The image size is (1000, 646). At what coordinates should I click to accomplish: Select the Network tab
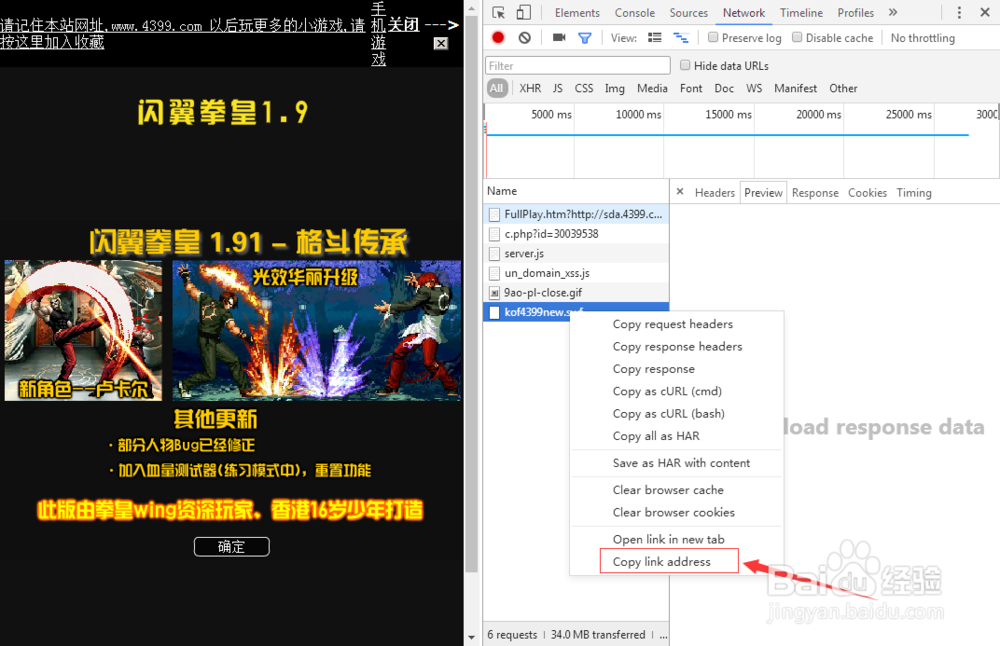coord(744,13)
